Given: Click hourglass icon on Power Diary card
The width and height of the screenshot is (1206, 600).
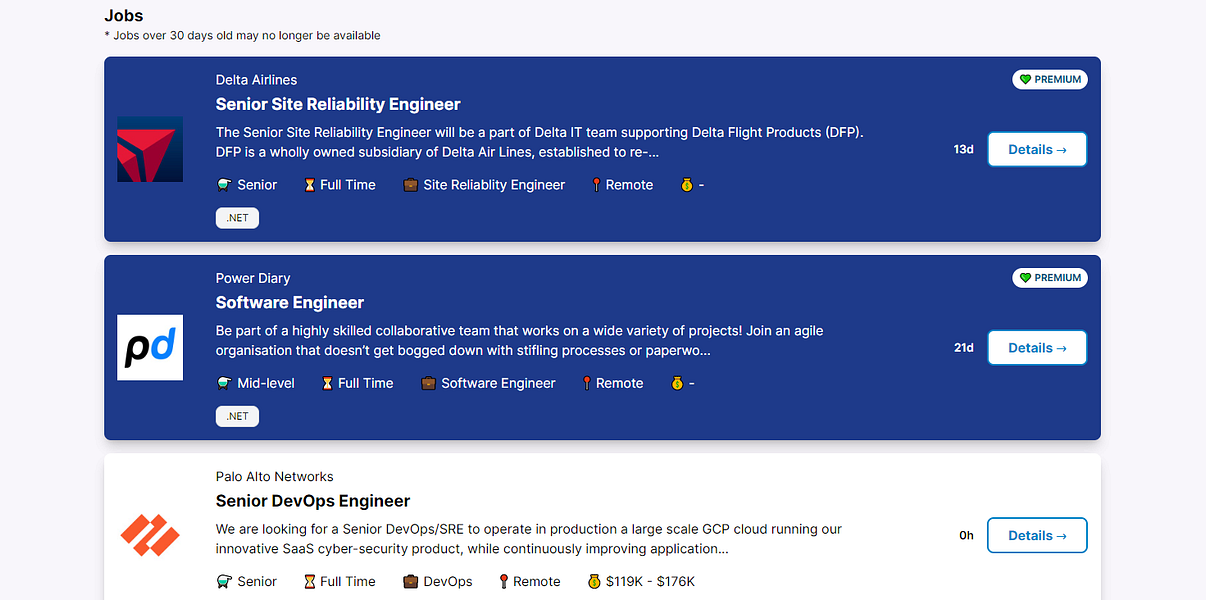Looking at the screenshot, I should coord(328,383).
